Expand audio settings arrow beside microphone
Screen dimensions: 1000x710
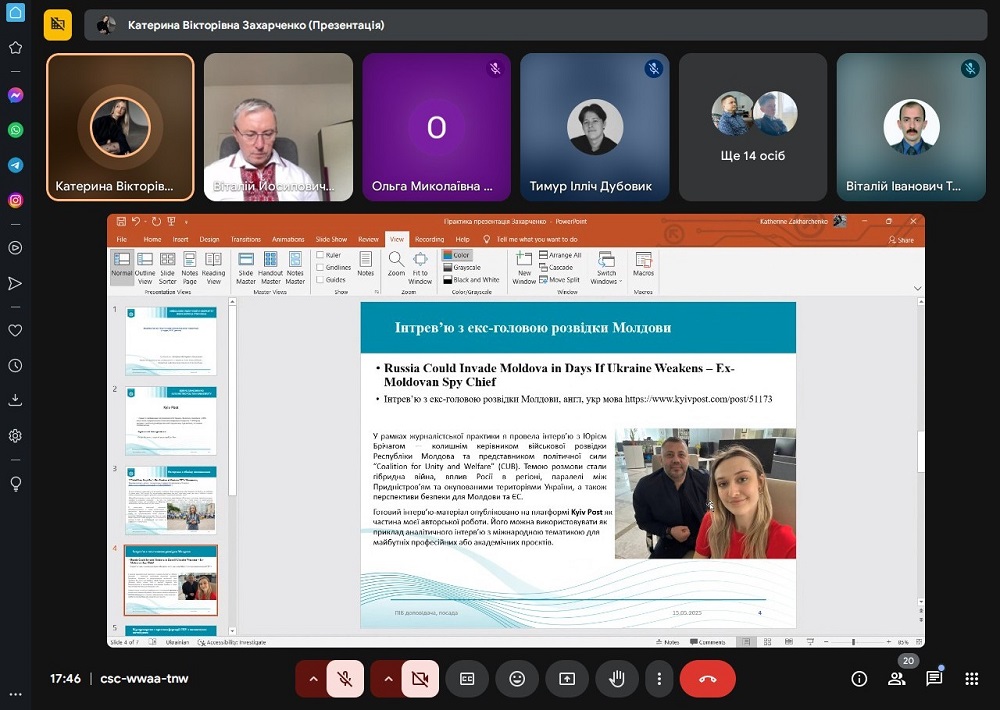point(313,679)
